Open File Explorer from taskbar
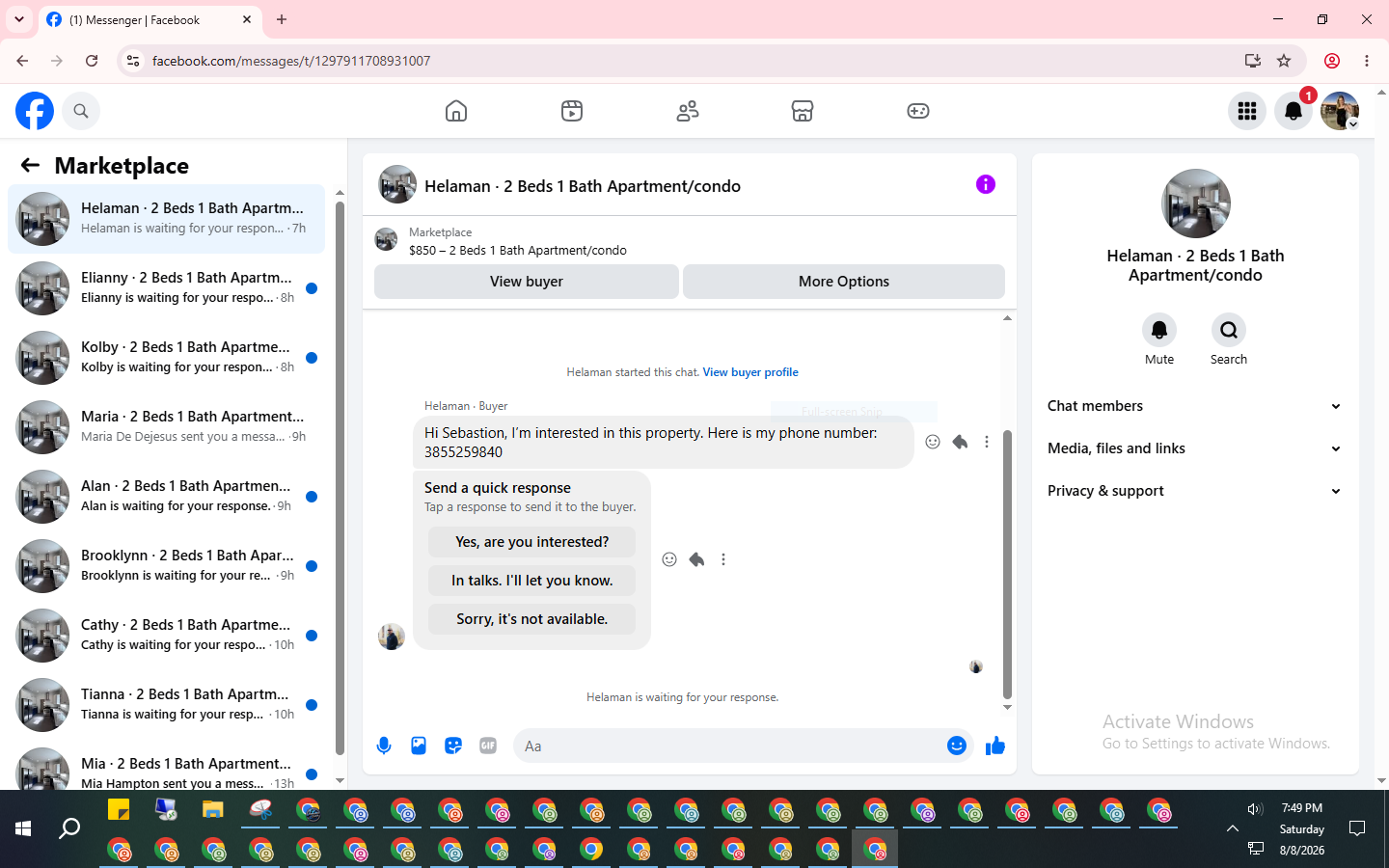The width and height of the screenshot is (1389, 868). coord(213,810)
